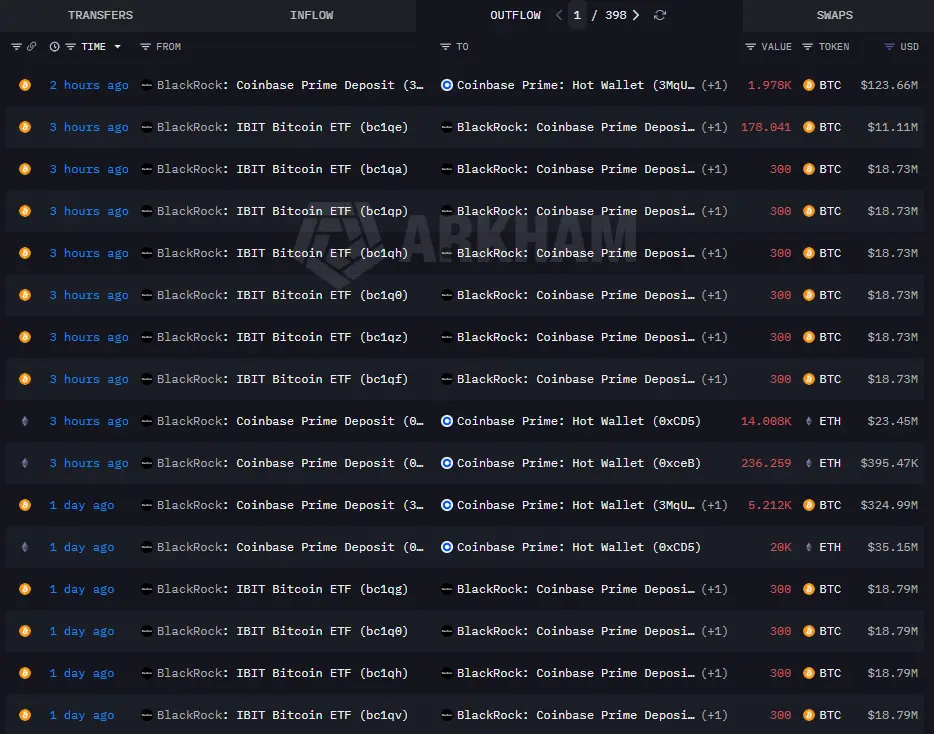Click the $35.15M USD amount
Screen dimensions: 934x734
click(x=892, y=547)
